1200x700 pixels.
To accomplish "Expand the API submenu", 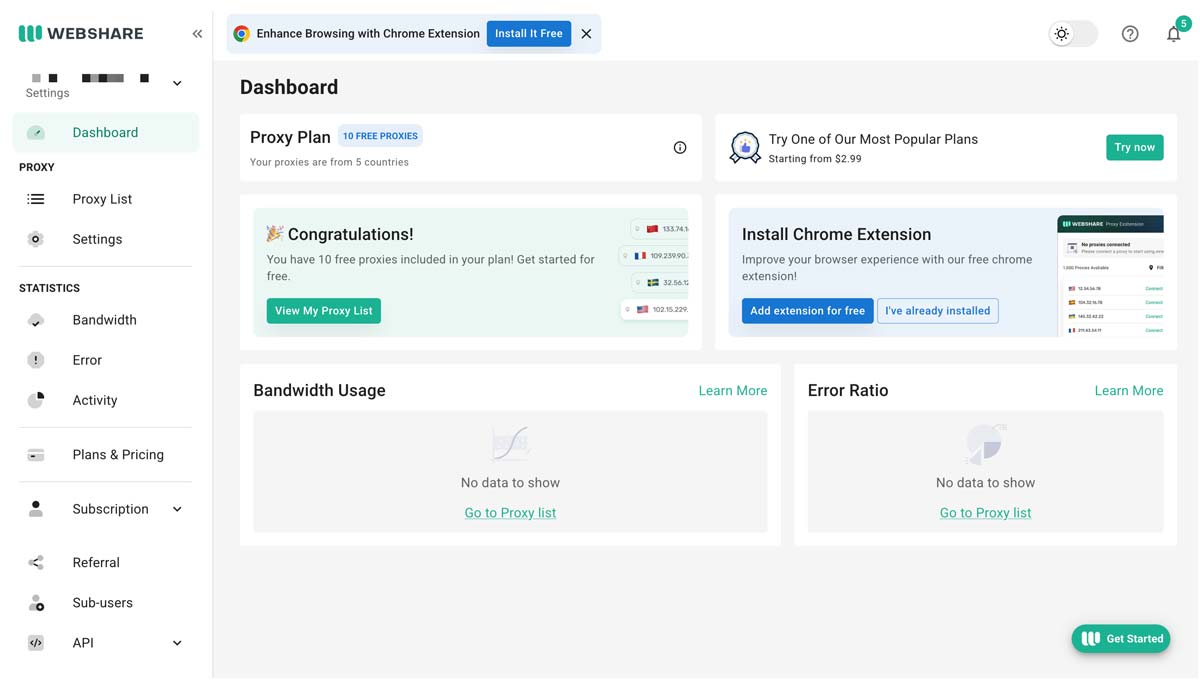I will 177,643.
